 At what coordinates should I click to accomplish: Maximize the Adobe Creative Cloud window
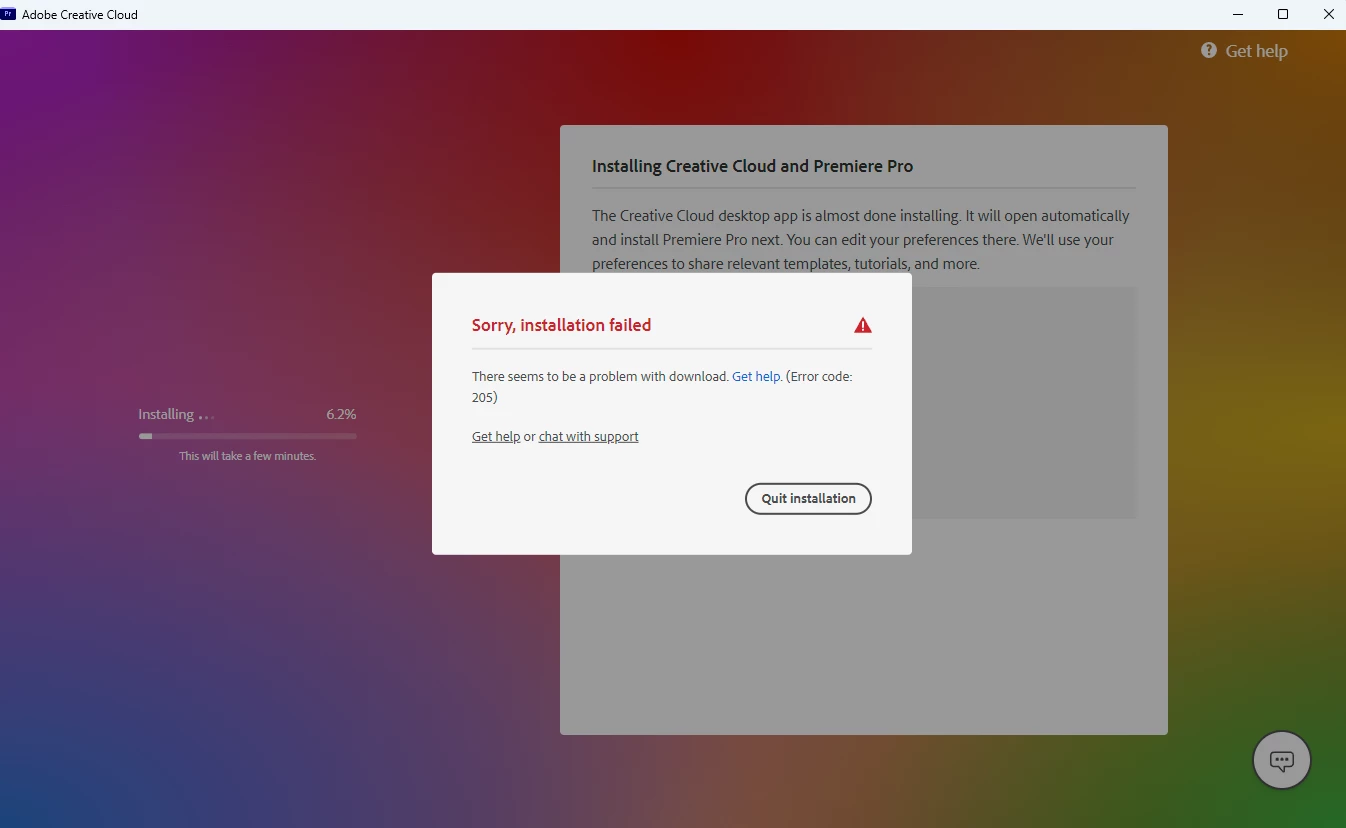pos(1283,14)
